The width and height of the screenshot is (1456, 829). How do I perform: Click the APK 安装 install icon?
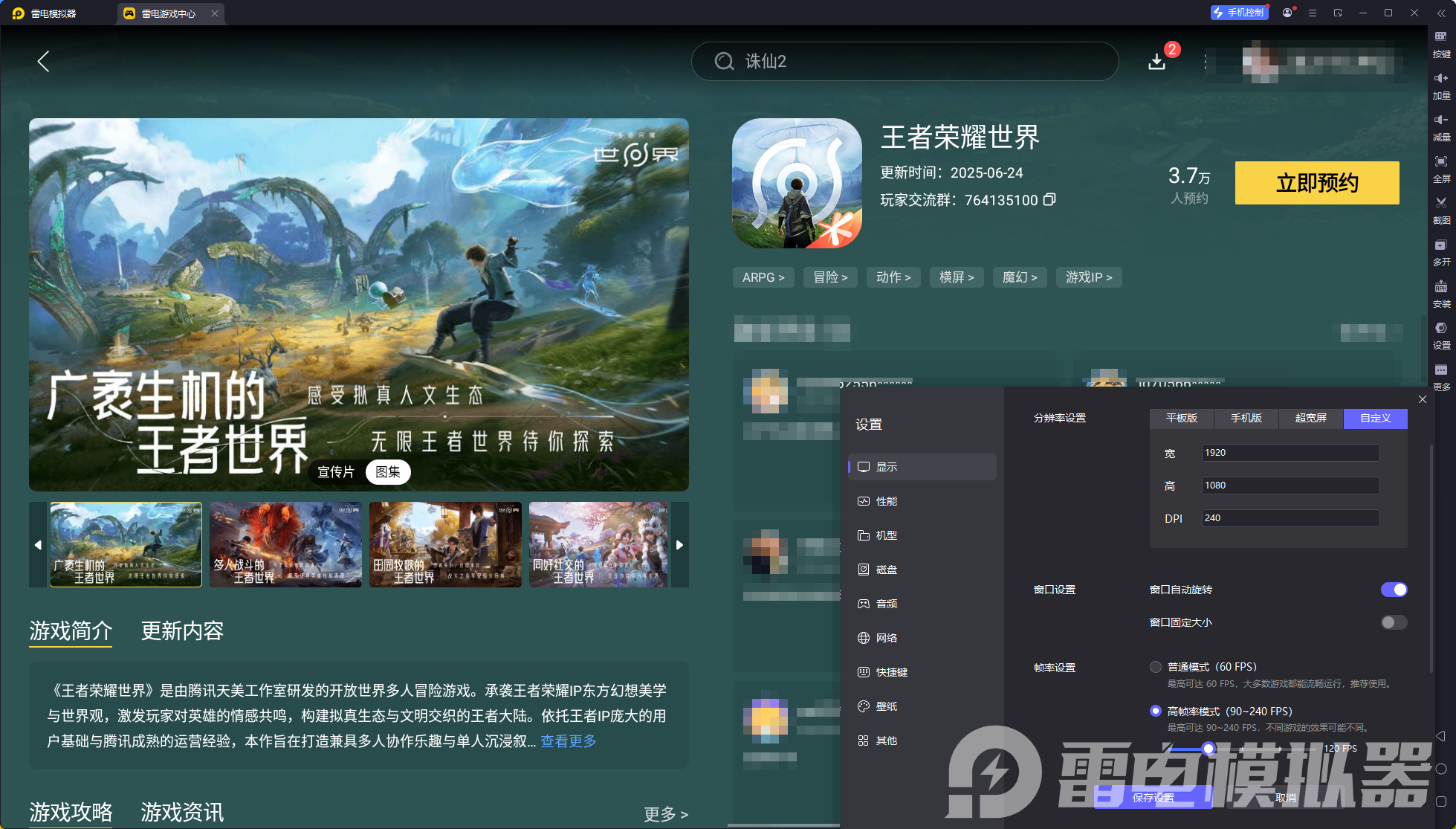pos(1441,294)
